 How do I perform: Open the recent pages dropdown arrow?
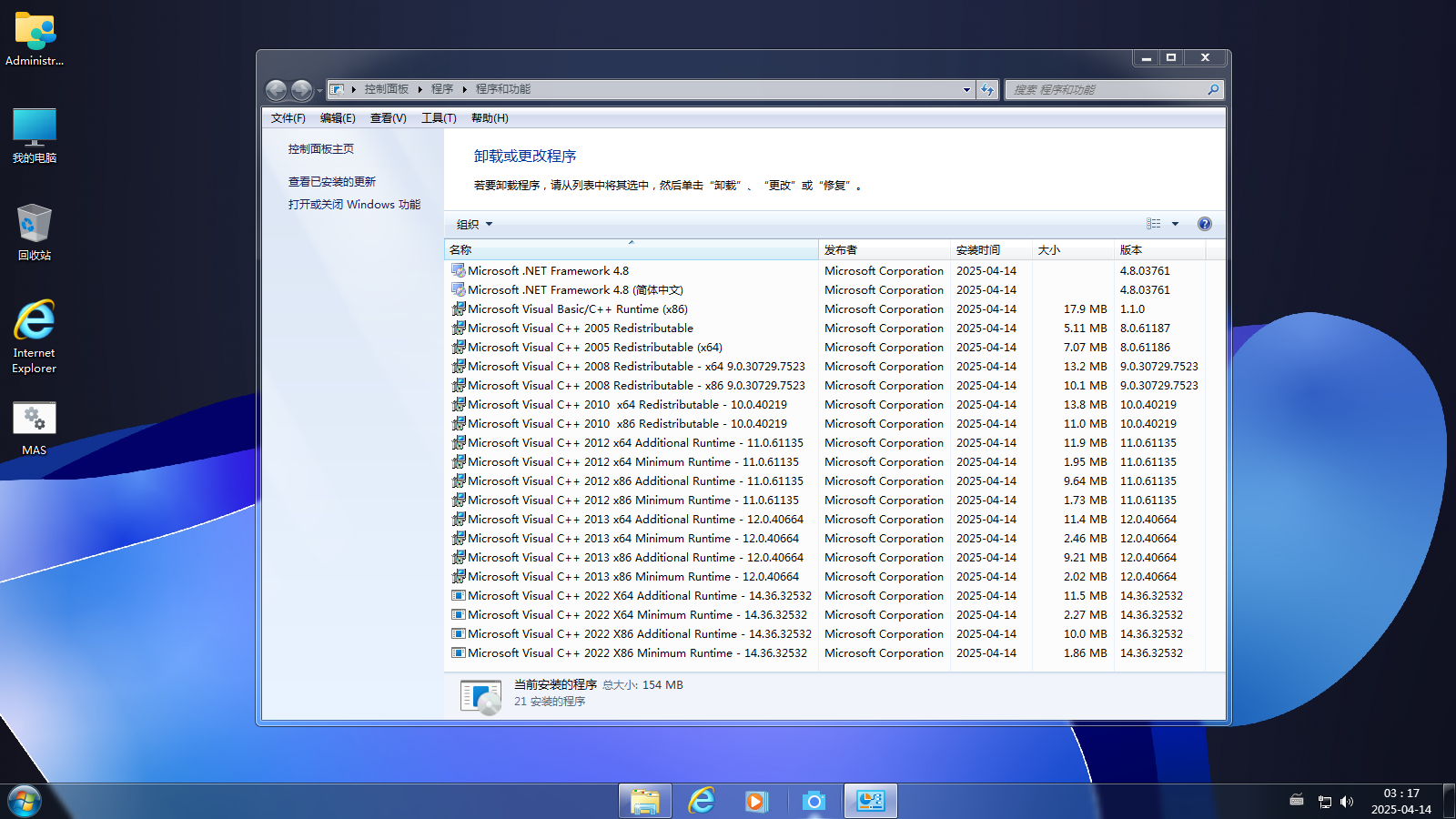pyautogui.click(x=318, y=91)
